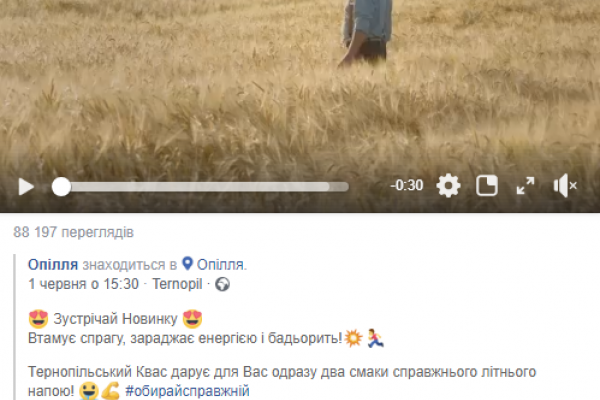Click the Ternopil location link
This screenshot has width=600, height=400.
[x=177, y=284]
